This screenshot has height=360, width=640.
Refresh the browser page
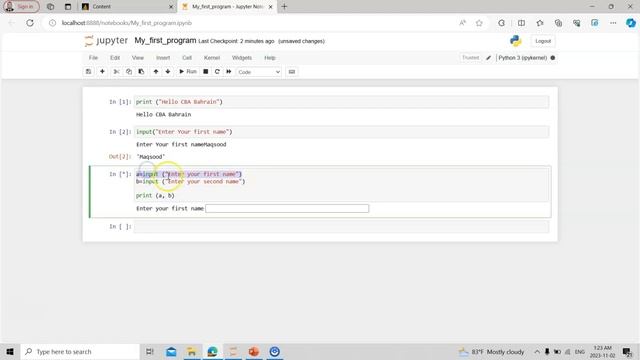(x=30, y=23)
